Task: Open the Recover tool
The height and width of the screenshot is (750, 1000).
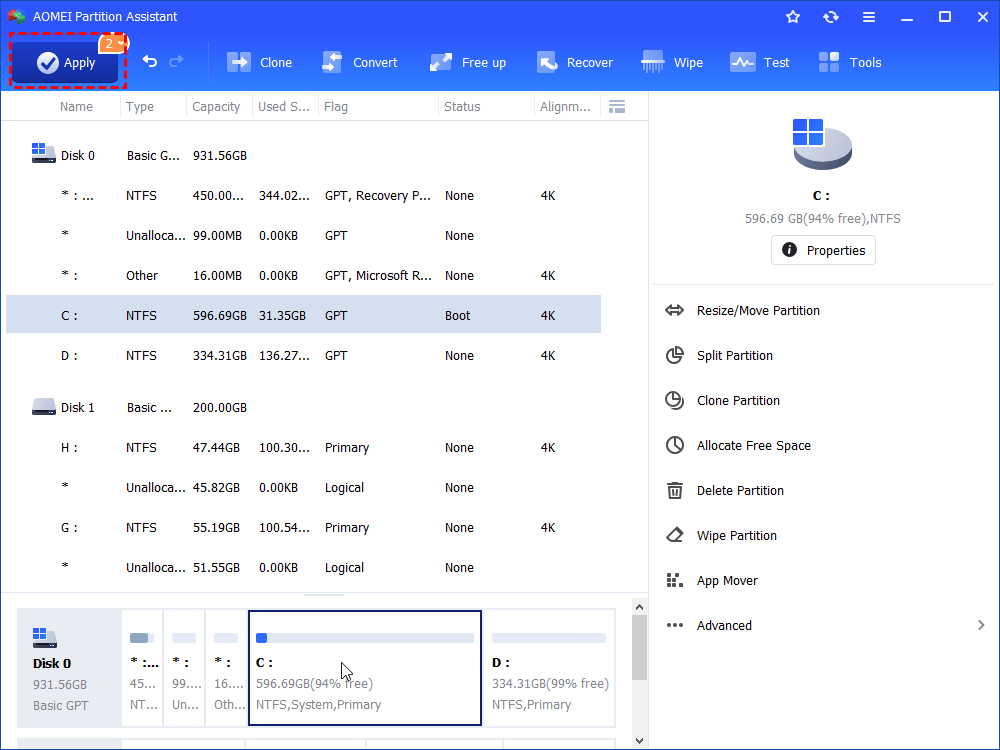Action: 575,62
